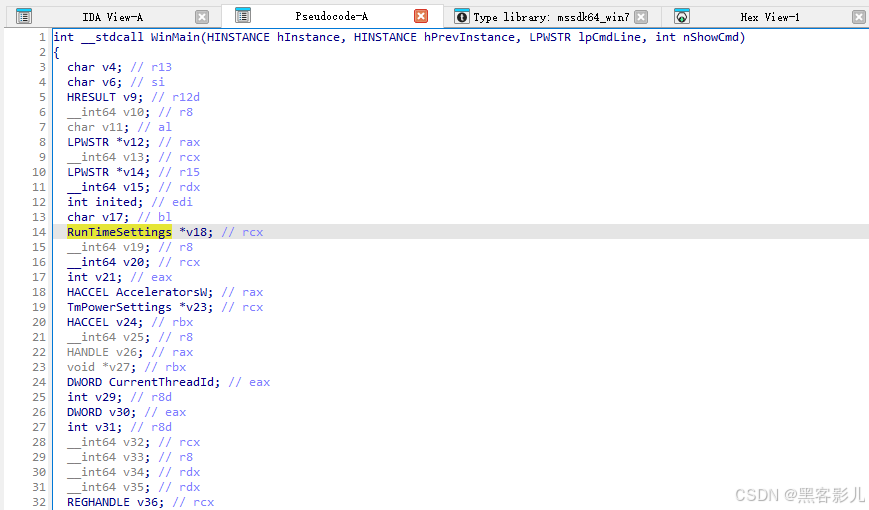This screenshot has height=510, width=869.
Task: Click char v17 declaration
Action: point(98,217)
